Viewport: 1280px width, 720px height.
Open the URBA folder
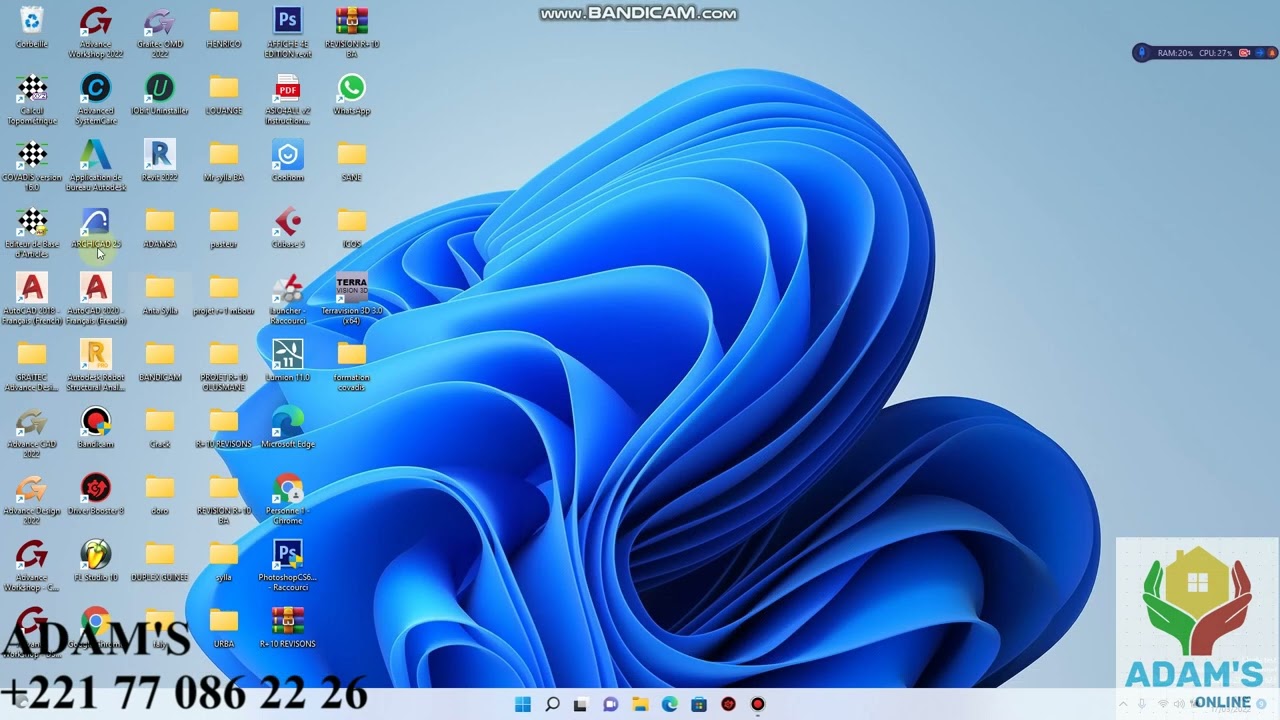pos(224,630)
